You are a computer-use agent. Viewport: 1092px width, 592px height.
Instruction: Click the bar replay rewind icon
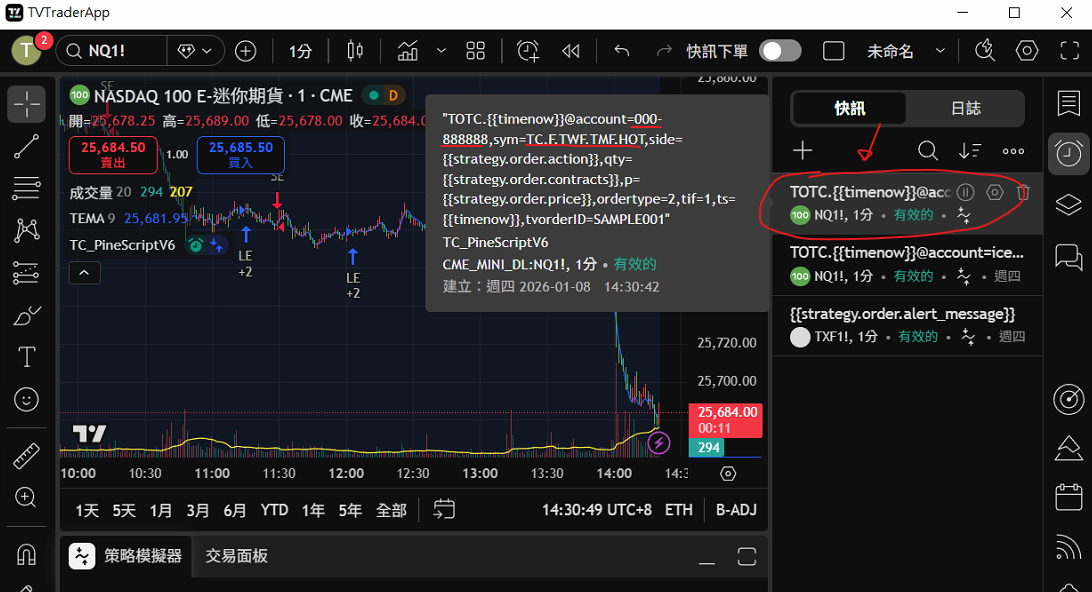tap(571, 51)
